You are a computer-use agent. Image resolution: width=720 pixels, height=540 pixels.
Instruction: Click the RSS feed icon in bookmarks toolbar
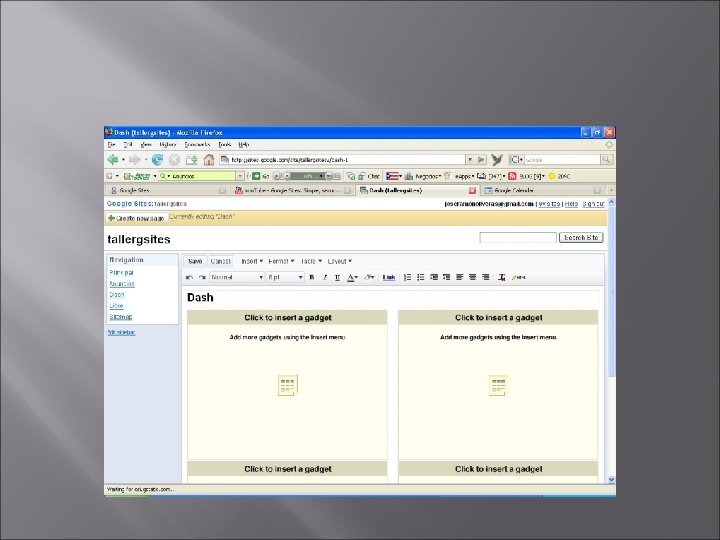coord(512,176)
